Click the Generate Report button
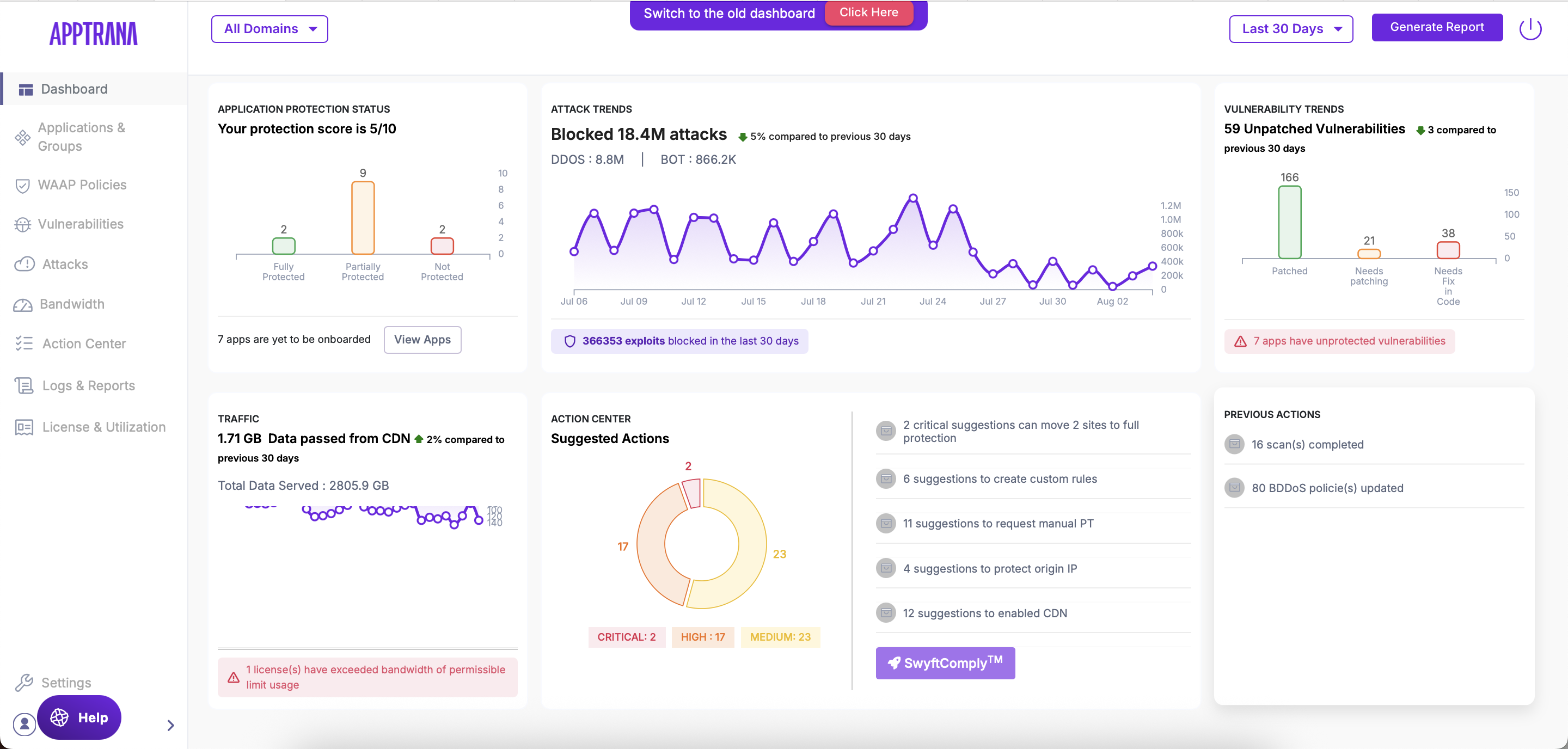1568x749 pixels. [1437, 27]
